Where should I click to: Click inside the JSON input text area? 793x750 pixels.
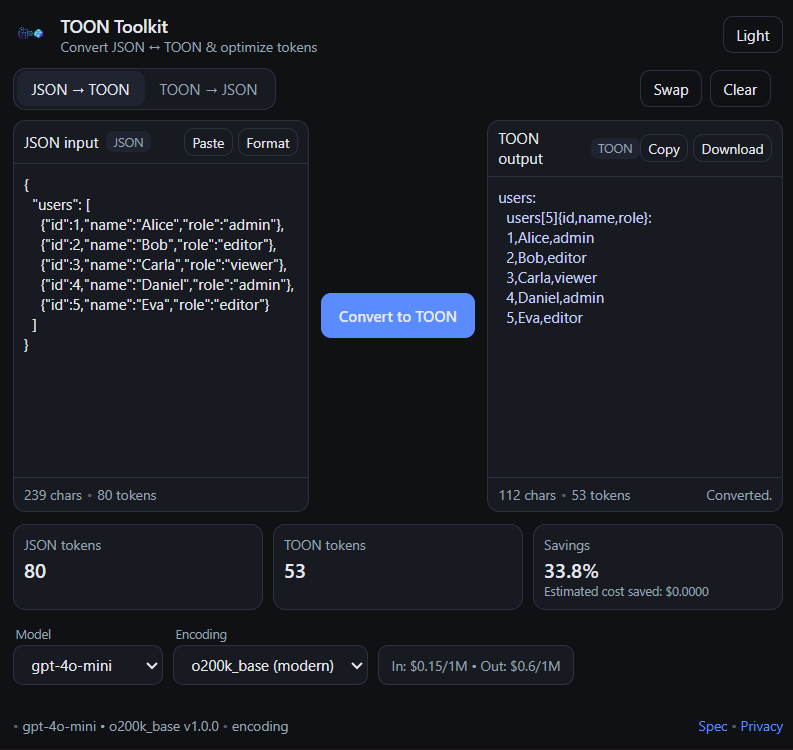(x=160, y=400)
